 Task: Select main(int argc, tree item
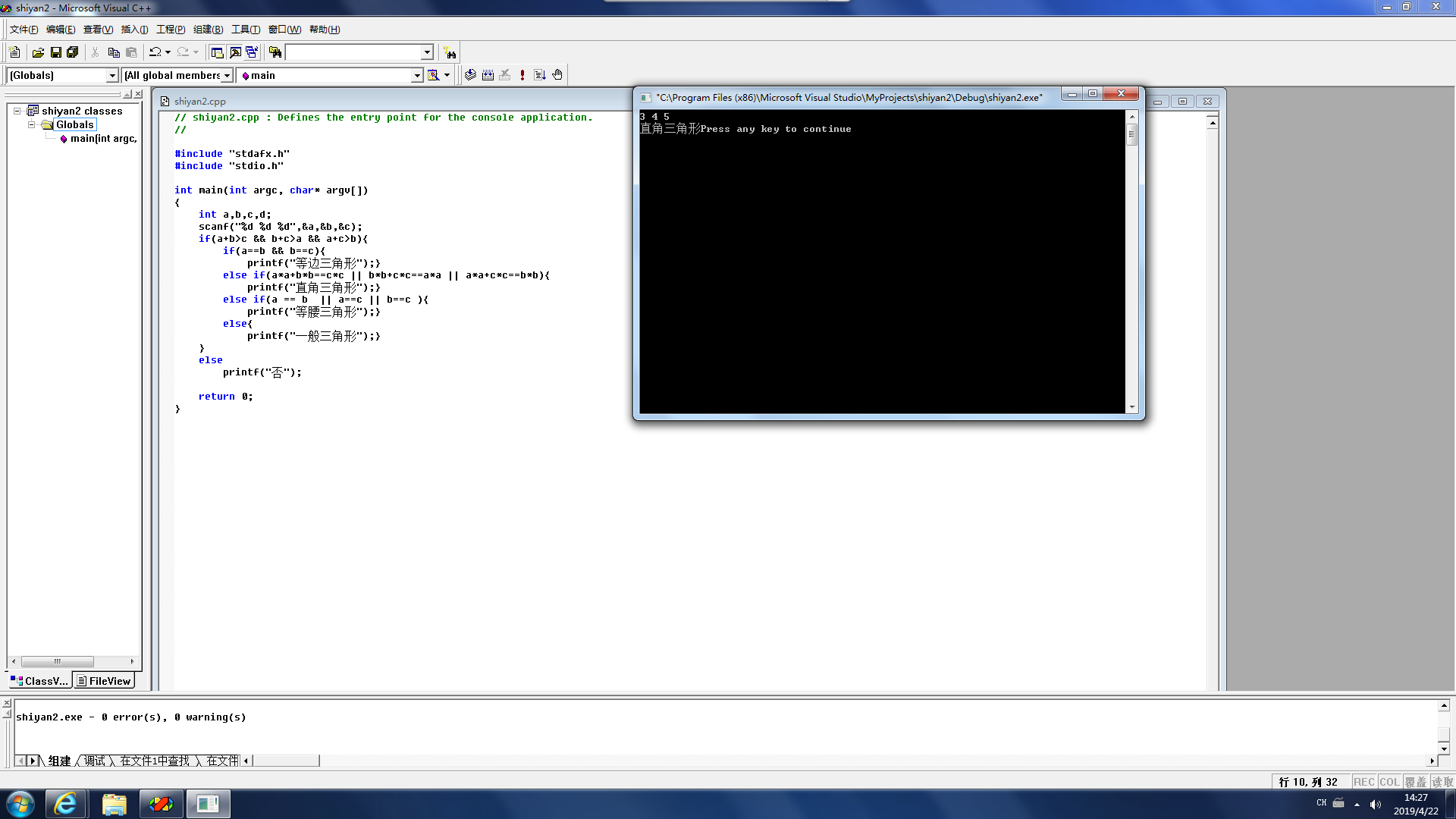click(x=103, y=138)
